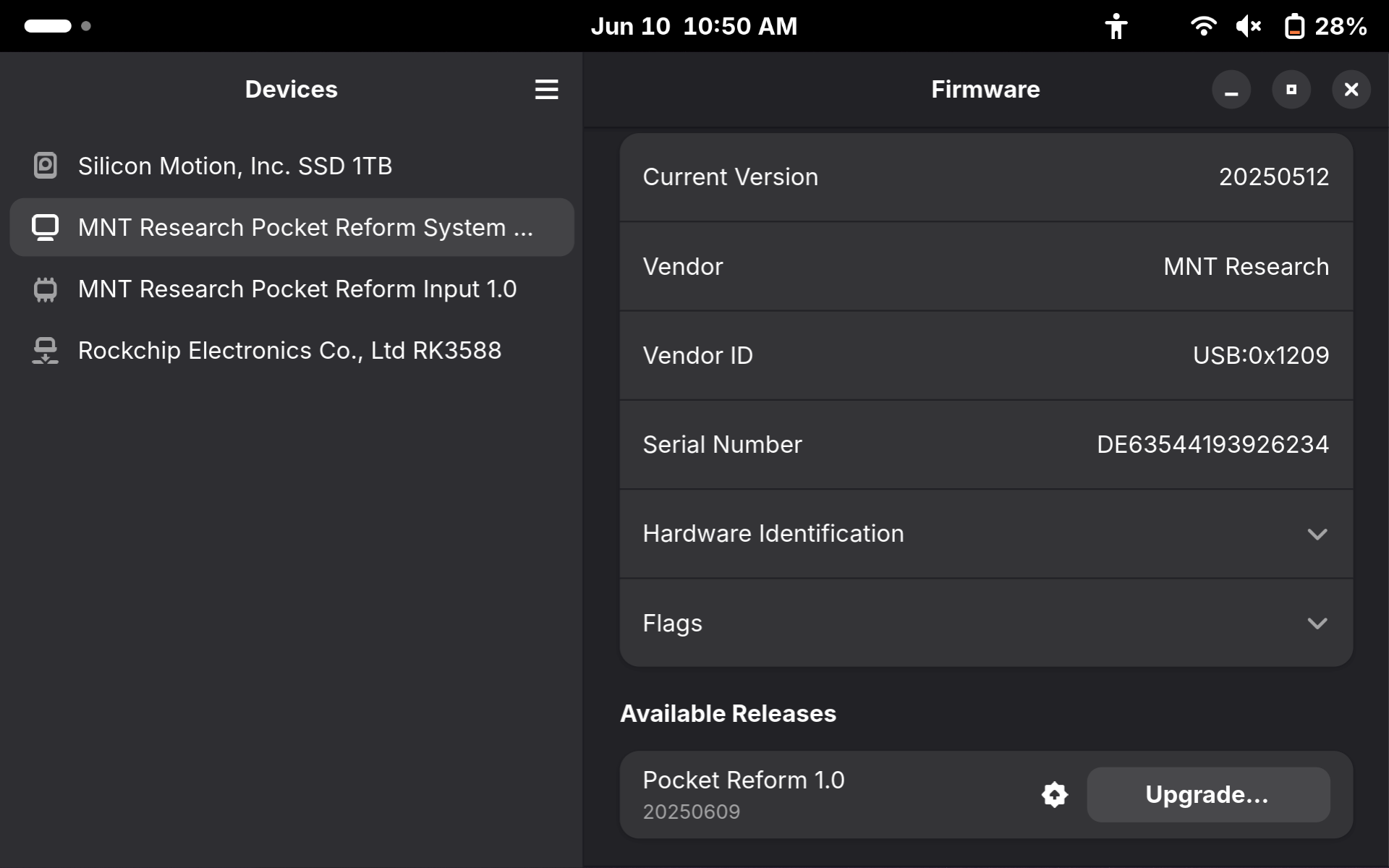Click the chip icon beside Pocket Reform Input

click(x=46, y=289)
